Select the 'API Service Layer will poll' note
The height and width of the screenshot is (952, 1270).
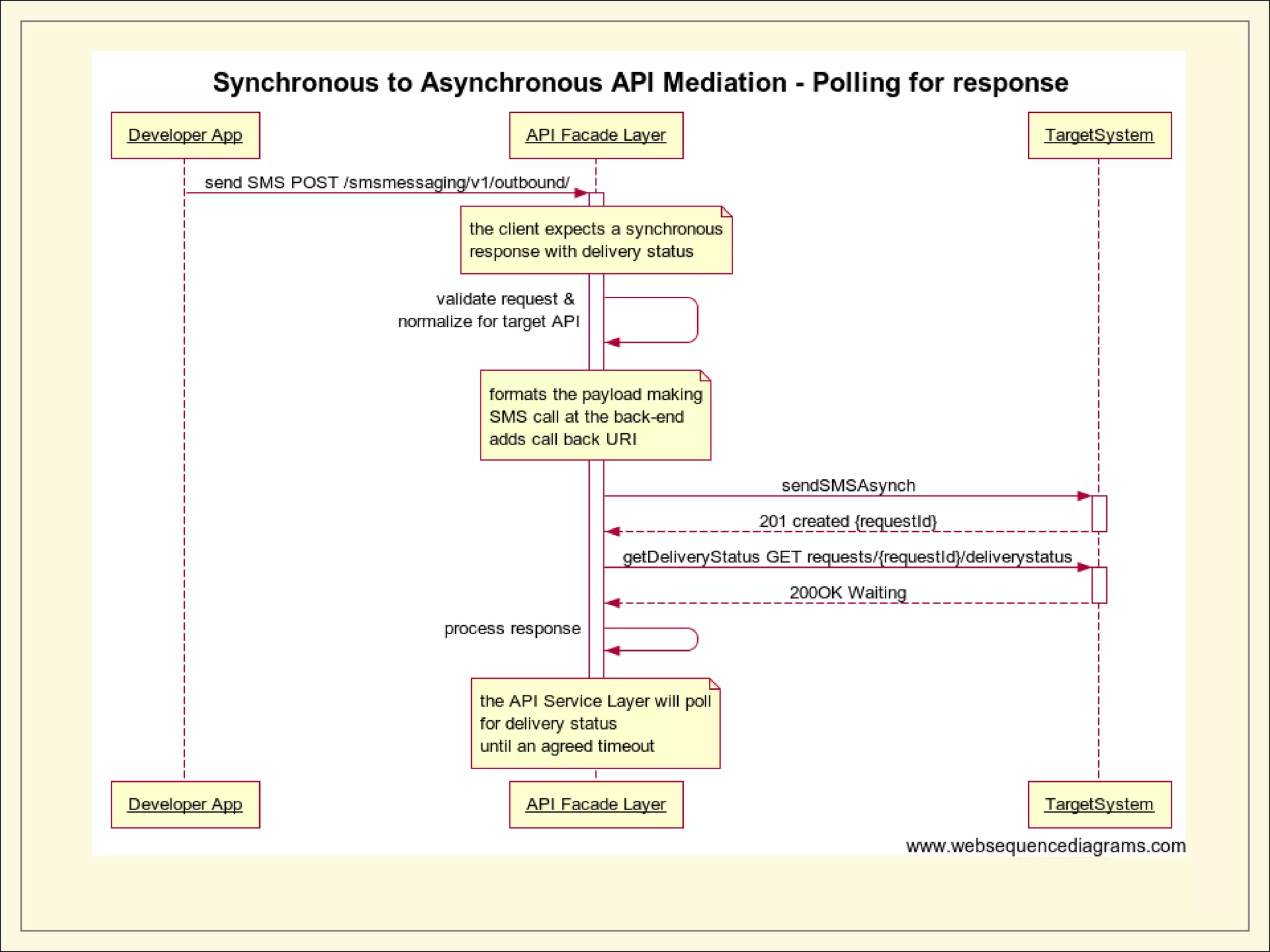click(x=595, y=723)
